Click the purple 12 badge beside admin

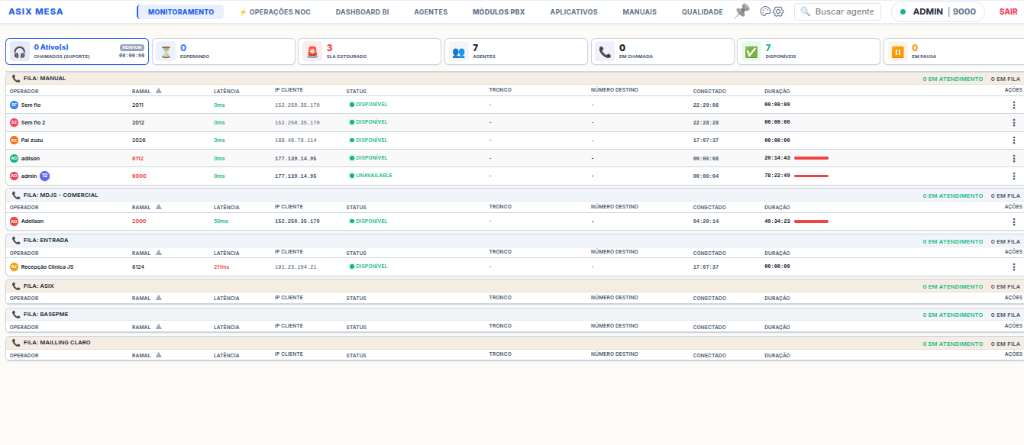(x=44, y=176)
